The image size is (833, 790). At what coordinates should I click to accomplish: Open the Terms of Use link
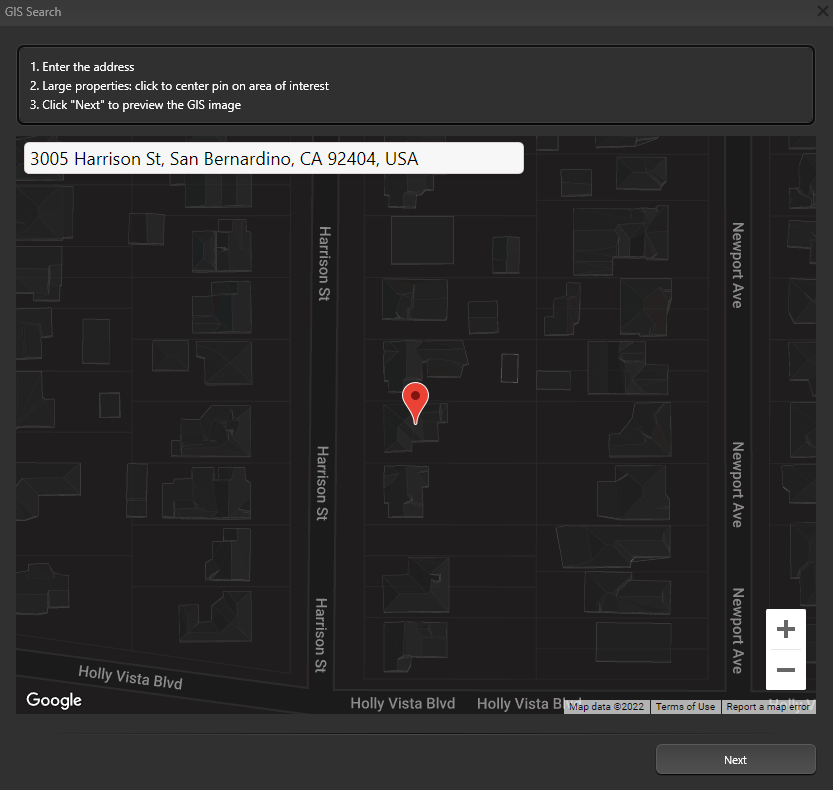[x=685, y=707]
